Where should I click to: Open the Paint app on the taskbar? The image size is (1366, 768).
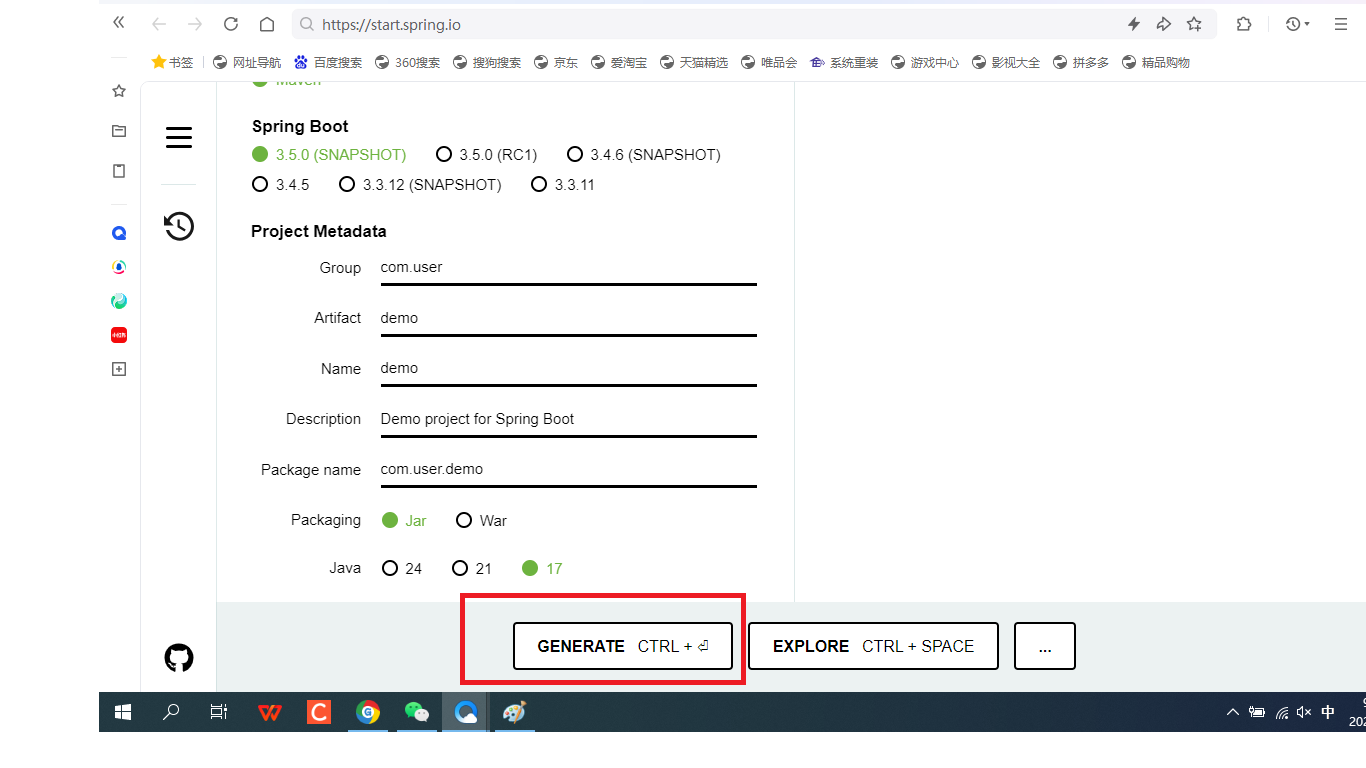point(514,712)
